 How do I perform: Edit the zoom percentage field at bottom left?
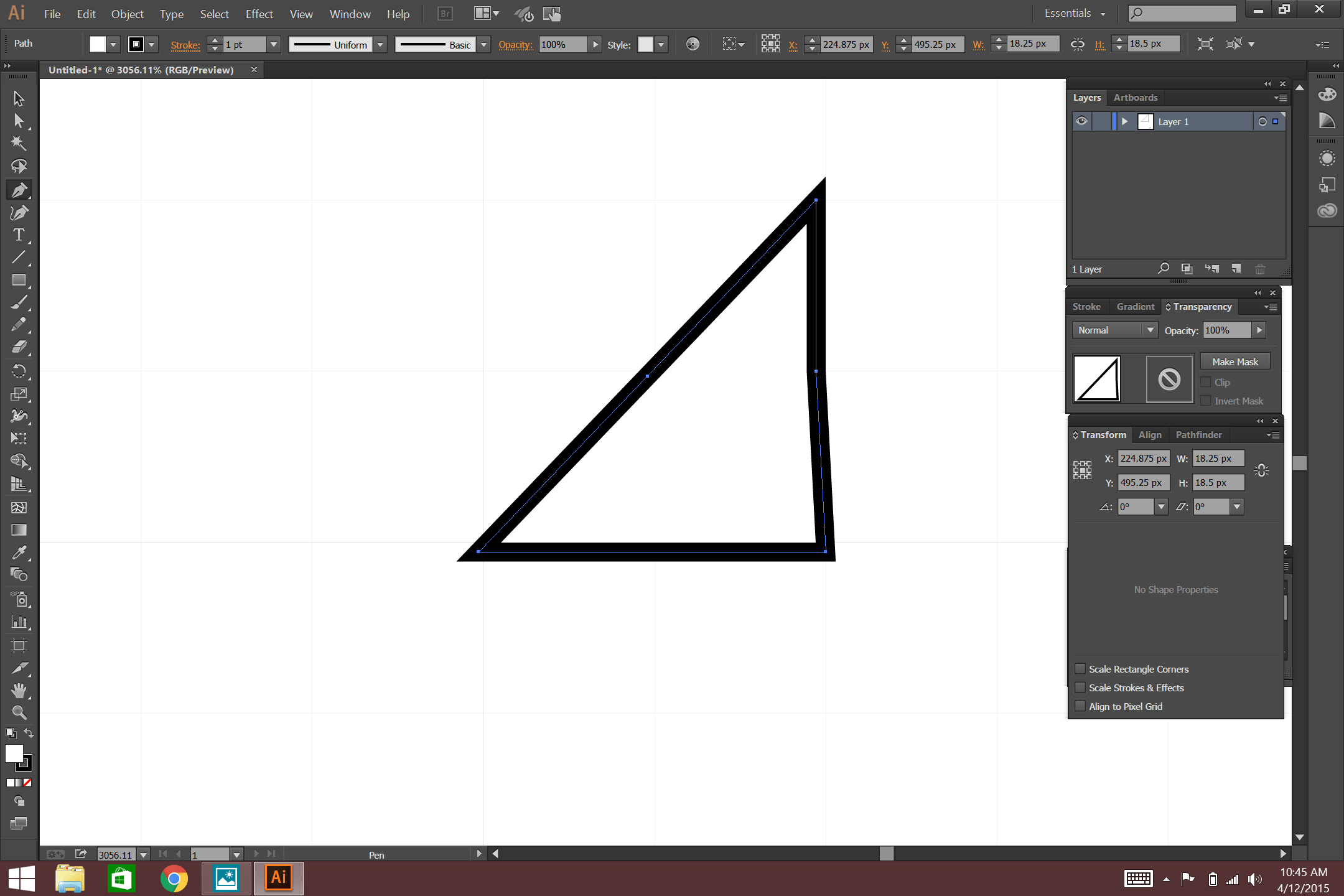tap(117, 854)
